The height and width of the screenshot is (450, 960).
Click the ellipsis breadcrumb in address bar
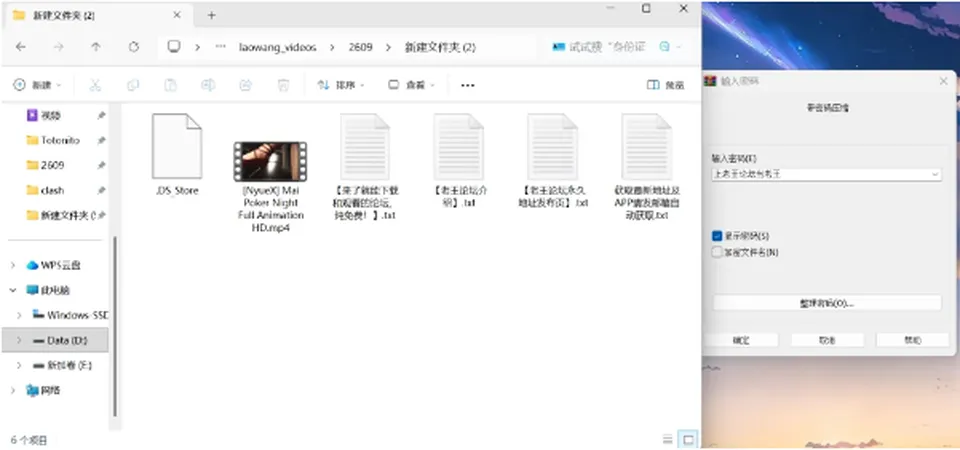(x=220, y=47)
